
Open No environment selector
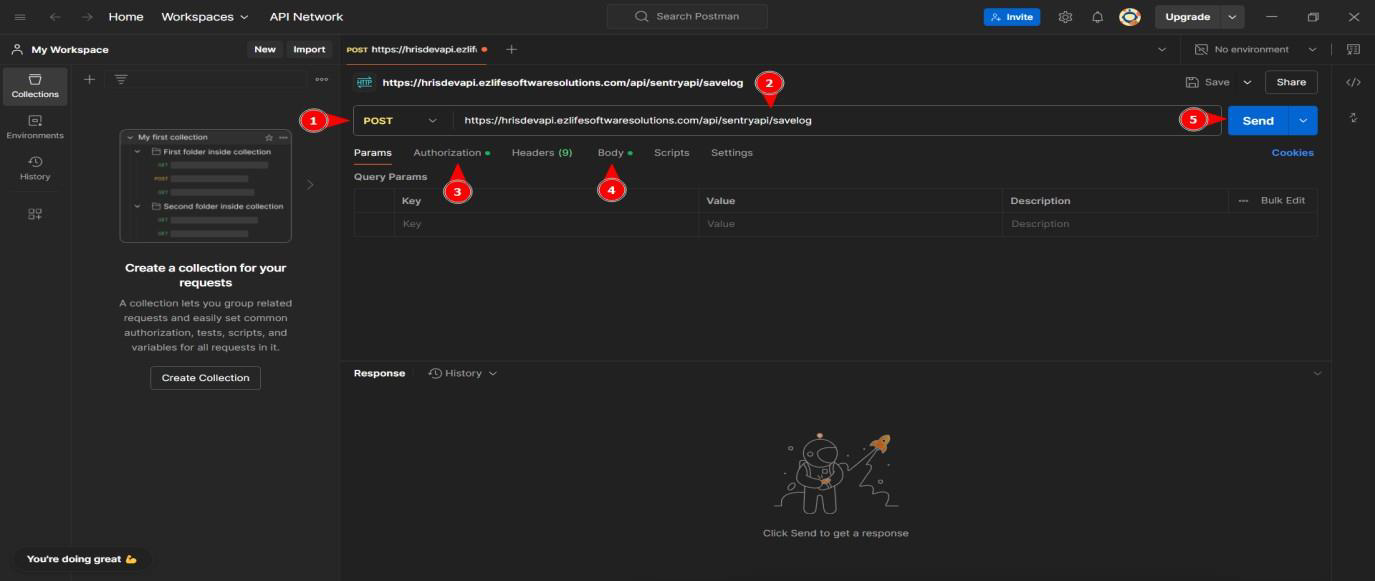pyautogui.click(x=1257, y=49)
